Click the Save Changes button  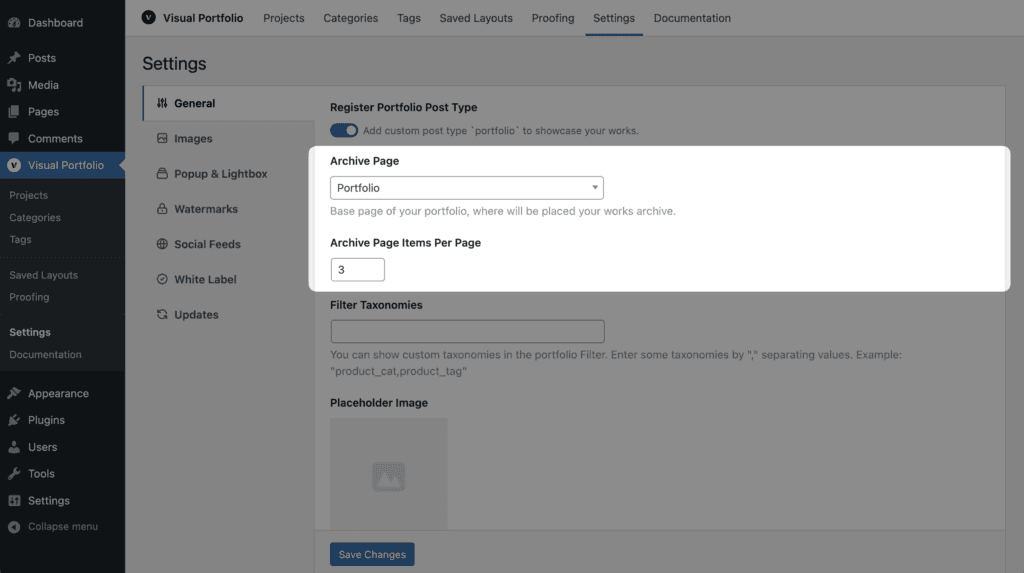point(372,554)
